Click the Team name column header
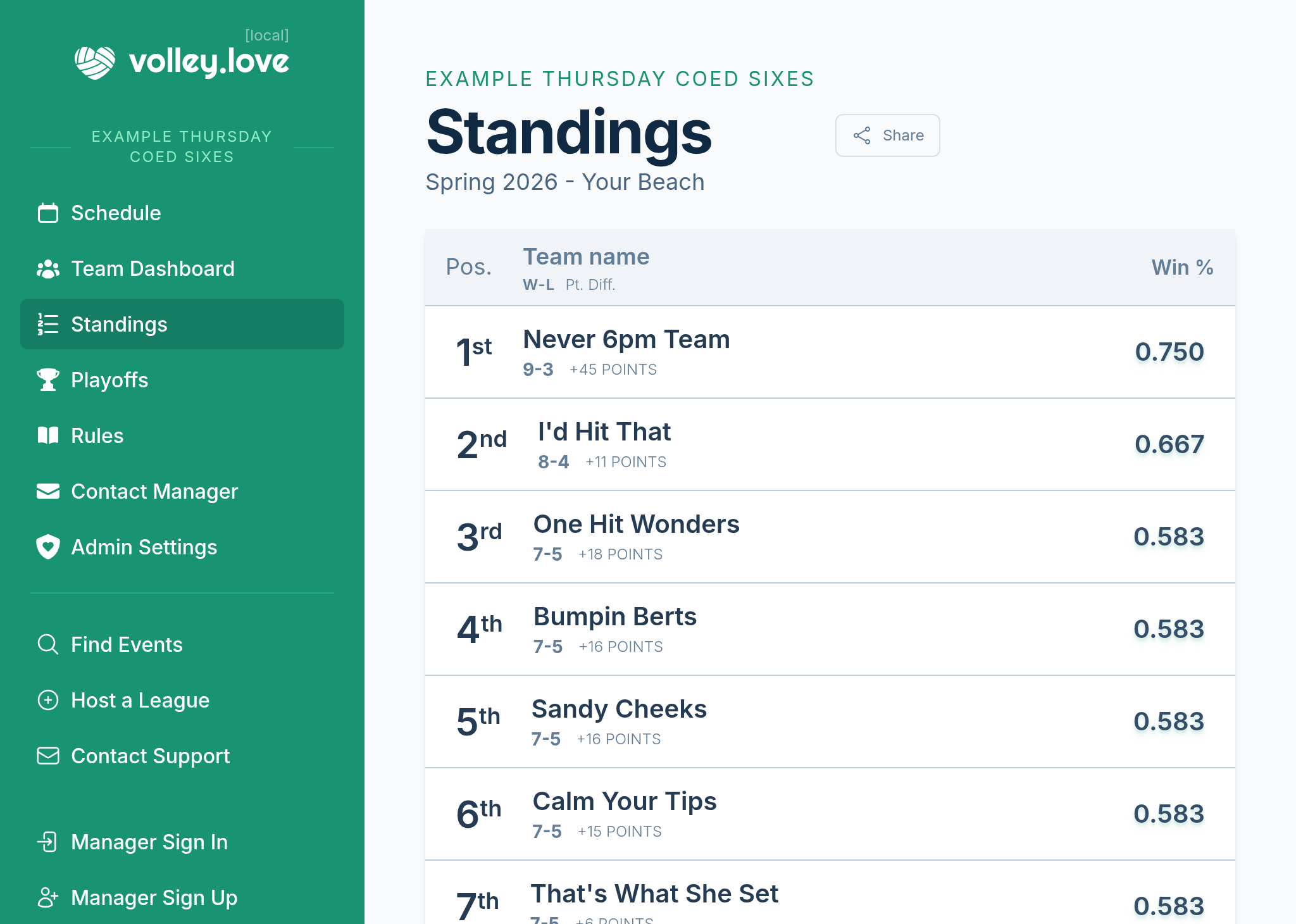 point(586,257)
